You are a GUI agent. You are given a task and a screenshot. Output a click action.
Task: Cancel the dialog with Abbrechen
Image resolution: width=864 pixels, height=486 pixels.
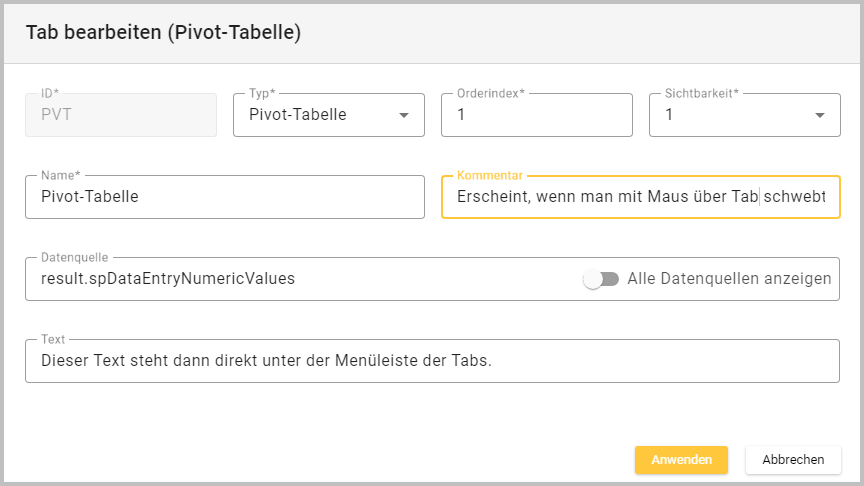pos(793,460)
